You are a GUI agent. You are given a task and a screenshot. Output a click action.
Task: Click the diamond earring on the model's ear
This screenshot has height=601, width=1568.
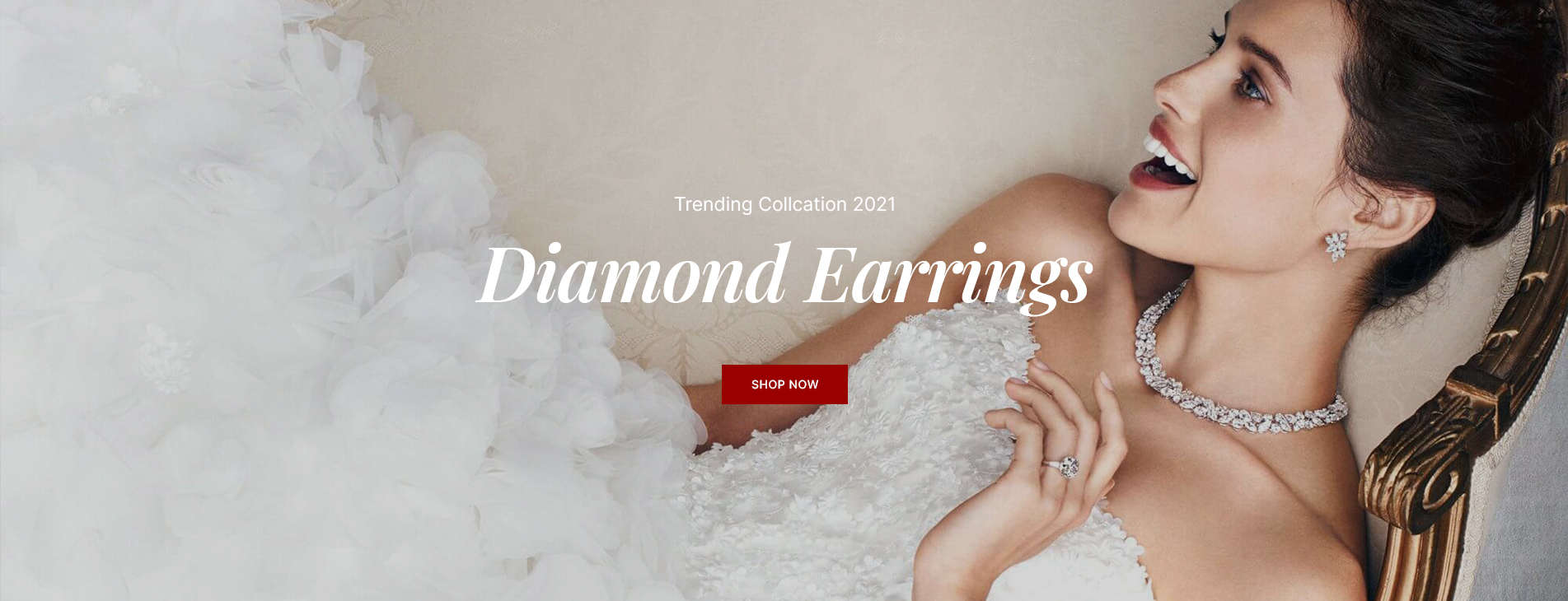pyautogui.click(x=1336, y=245)
